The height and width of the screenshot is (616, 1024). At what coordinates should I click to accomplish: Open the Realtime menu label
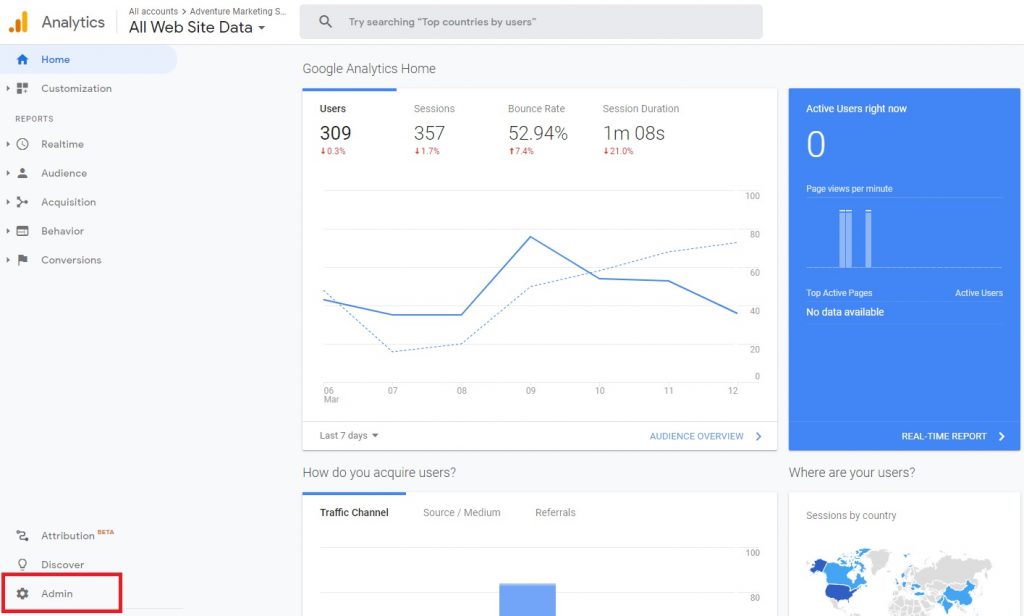point(62,144)
